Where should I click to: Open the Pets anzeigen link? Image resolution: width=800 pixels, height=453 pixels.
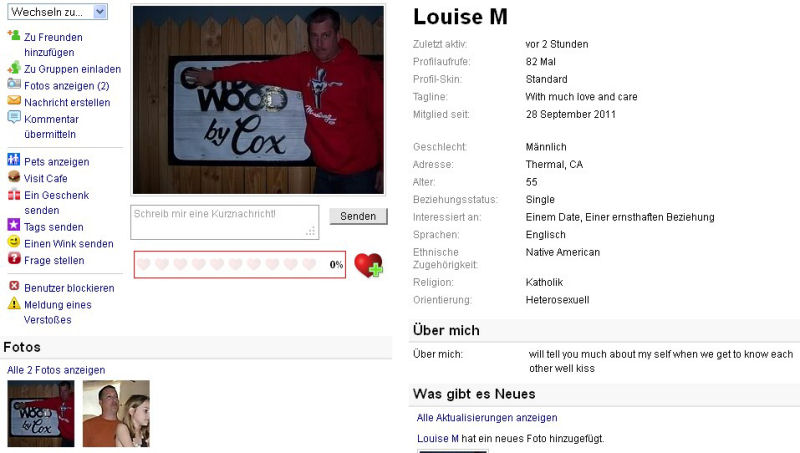57,162
